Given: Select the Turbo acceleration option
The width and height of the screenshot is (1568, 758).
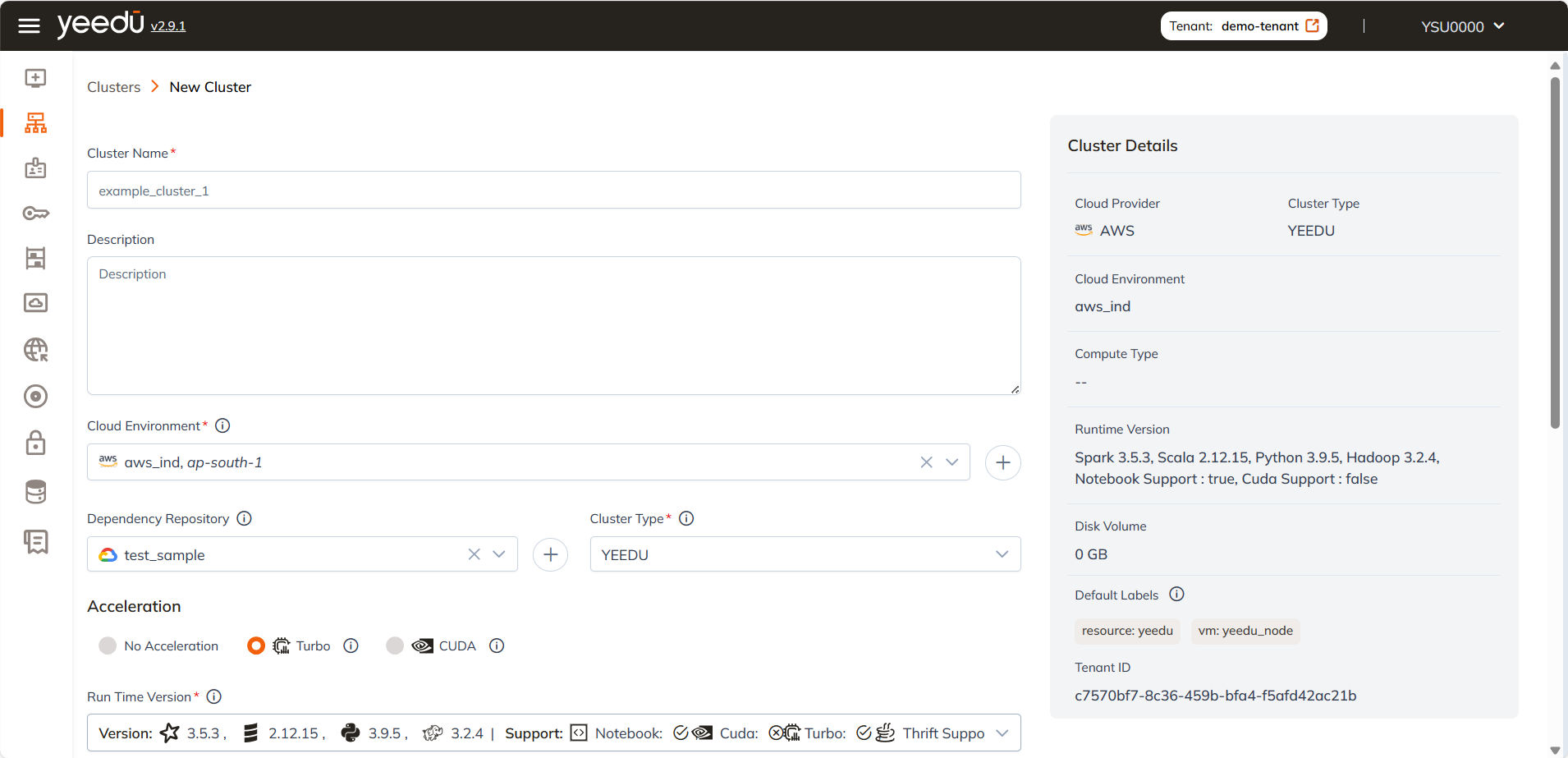Looking at the screenshot, I should (x=257, y=645).
